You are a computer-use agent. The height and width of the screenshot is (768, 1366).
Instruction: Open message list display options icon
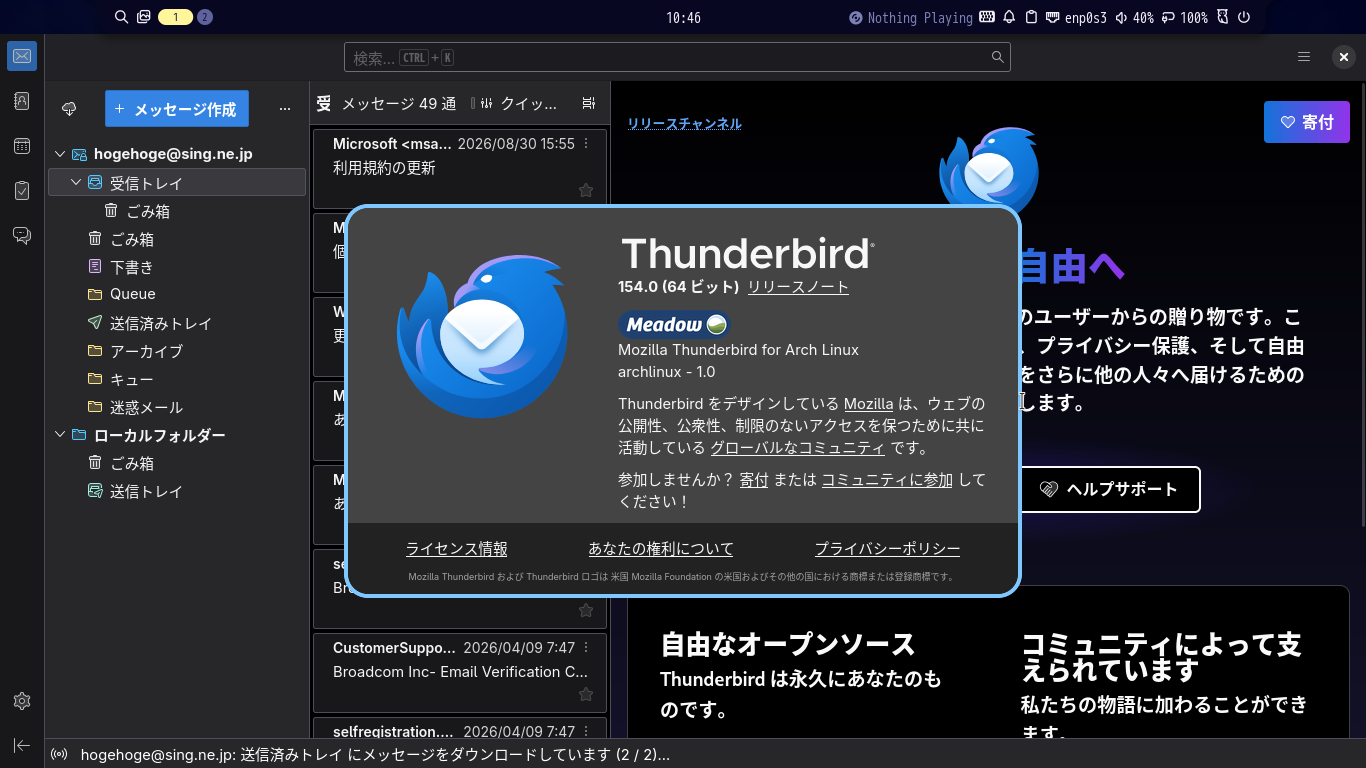point(588,103)
